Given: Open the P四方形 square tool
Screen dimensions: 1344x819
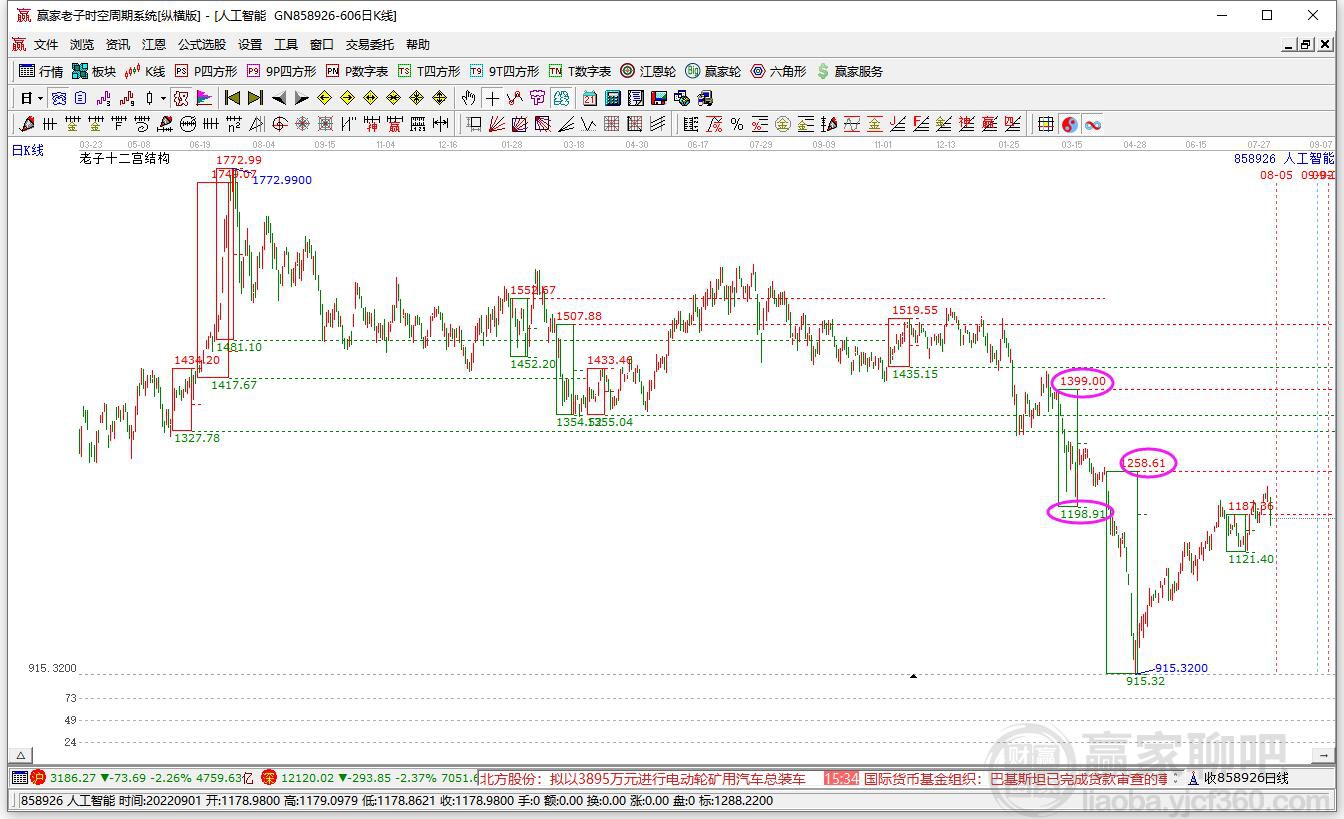Looking at the screenshot, I should click(206, 71).
